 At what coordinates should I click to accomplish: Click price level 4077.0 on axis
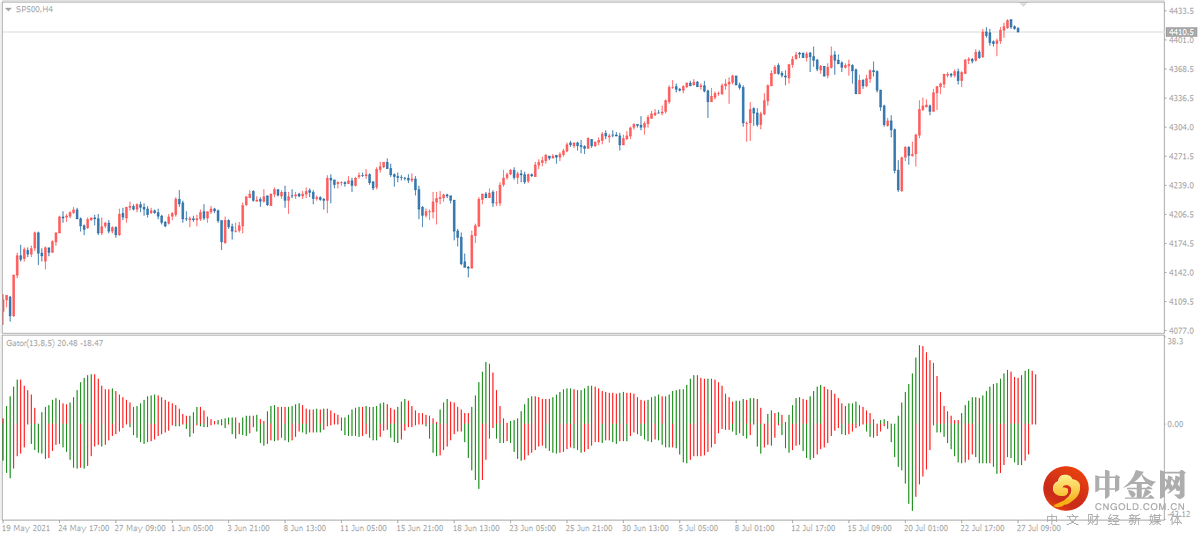point(1180,330)
